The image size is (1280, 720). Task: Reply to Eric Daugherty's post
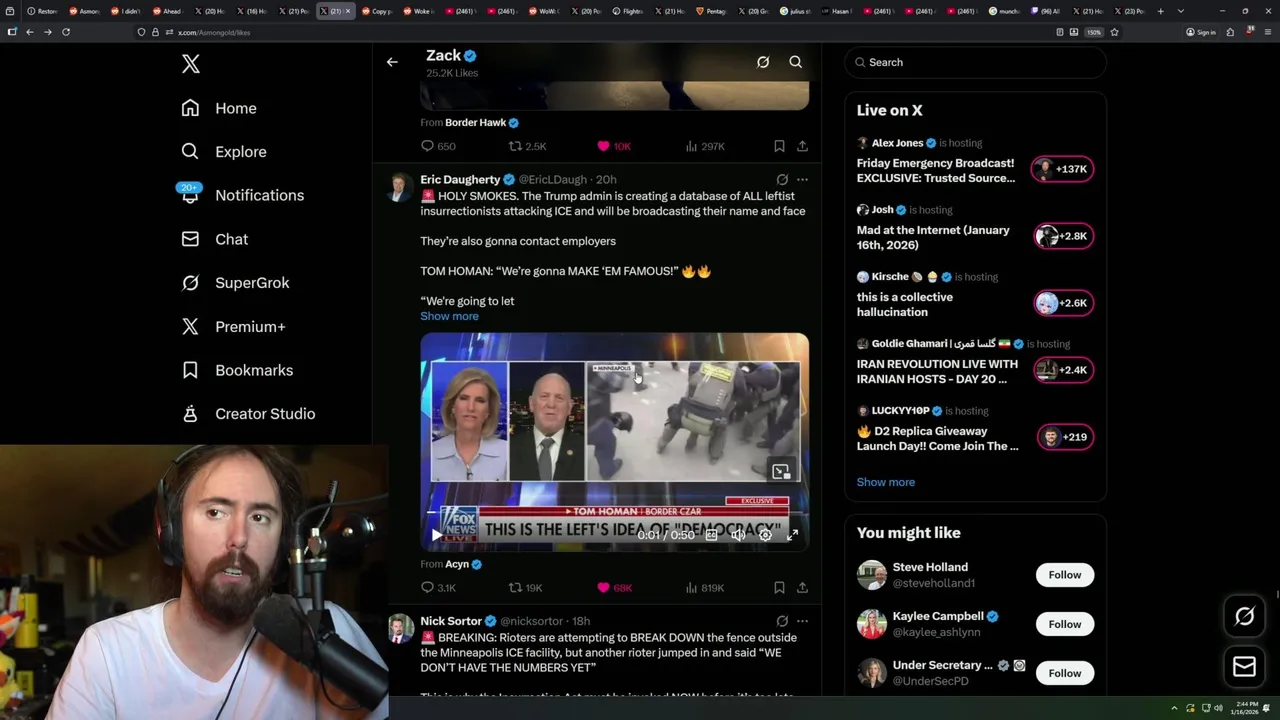point(438,588)
